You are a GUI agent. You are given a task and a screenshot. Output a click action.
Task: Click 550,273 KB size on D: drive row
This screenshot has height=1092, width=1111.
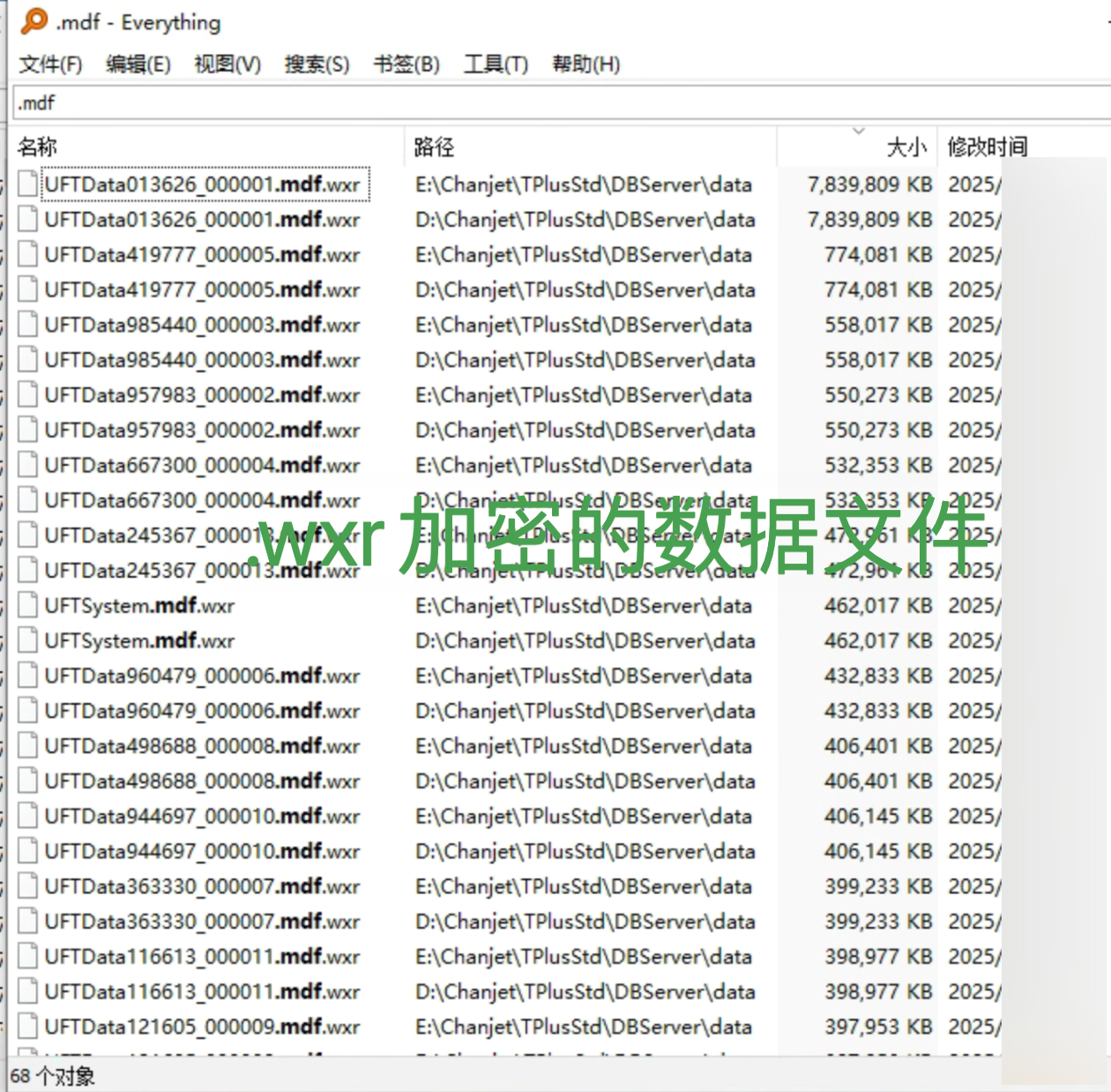pyautogui.click(x=878, y=430)
